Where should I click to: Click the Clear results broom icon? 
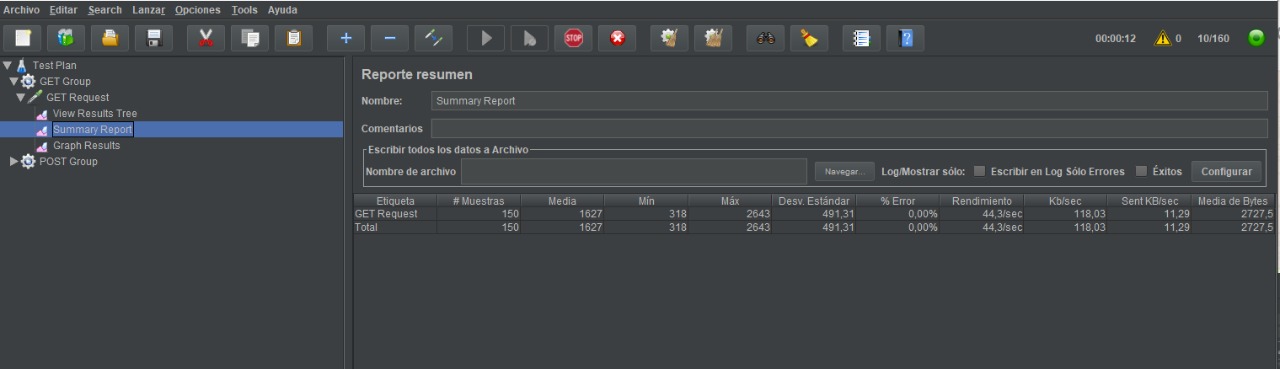tap(669, 38)
